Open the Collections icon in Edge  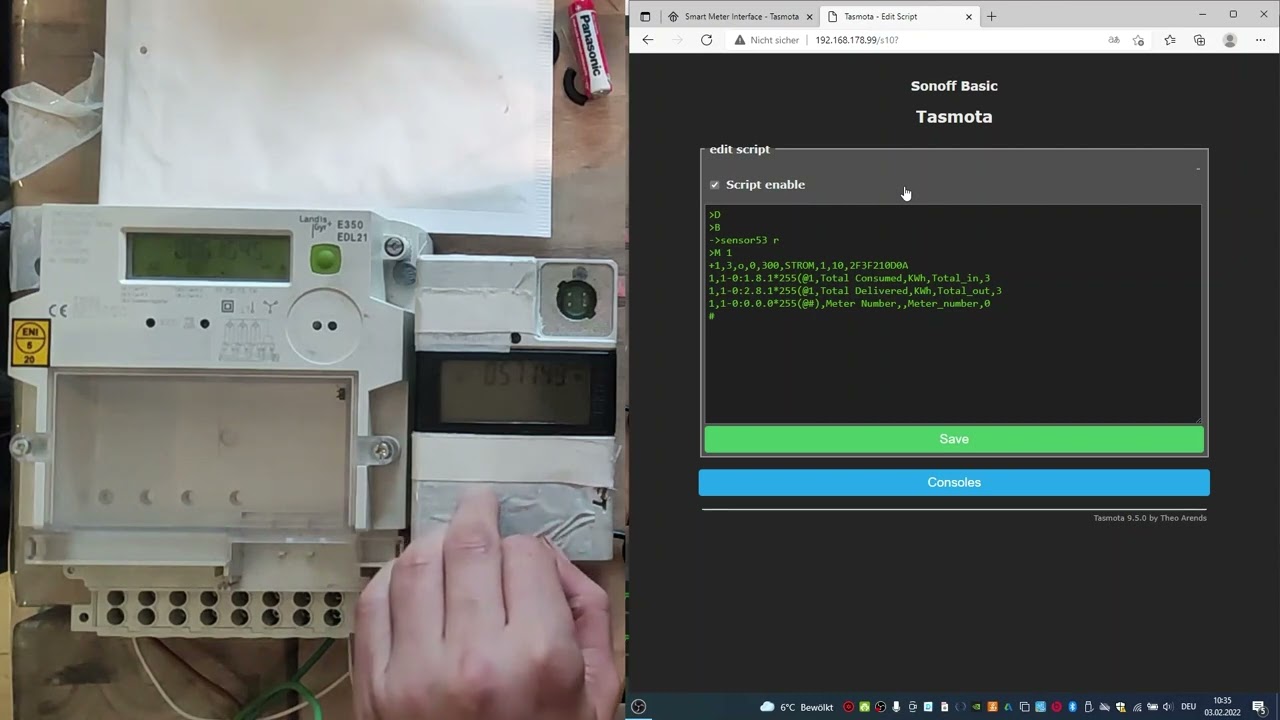point(1199,40)
